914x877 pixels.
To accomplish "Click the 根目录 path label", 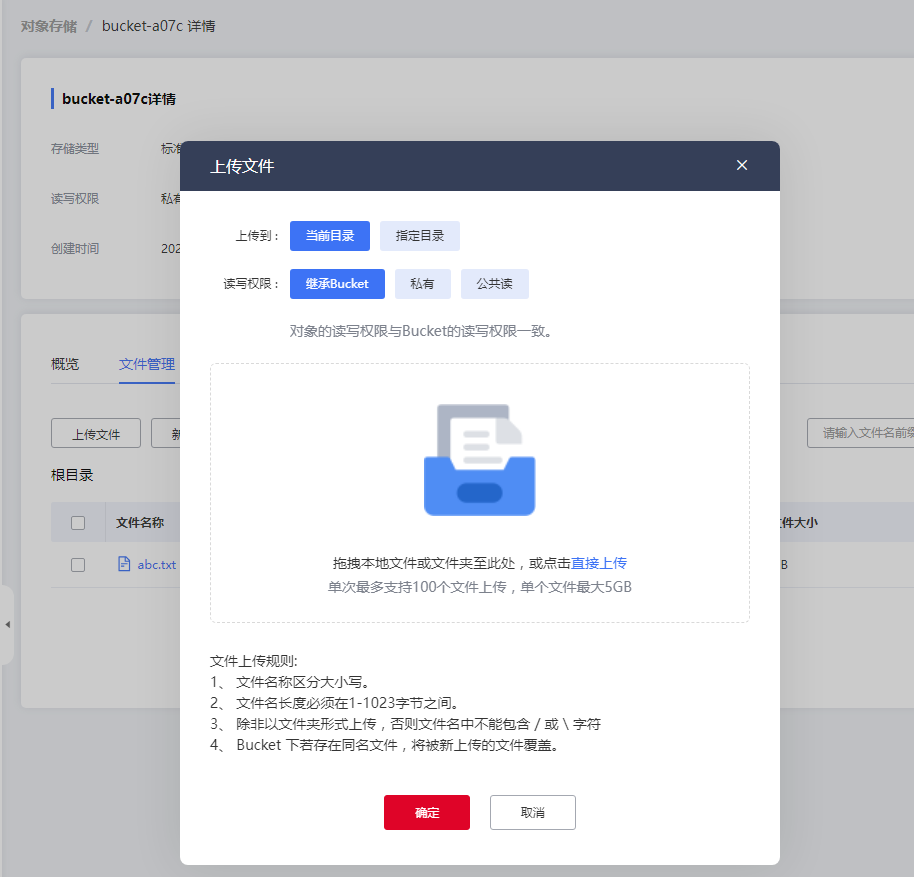I will [72, 475].
